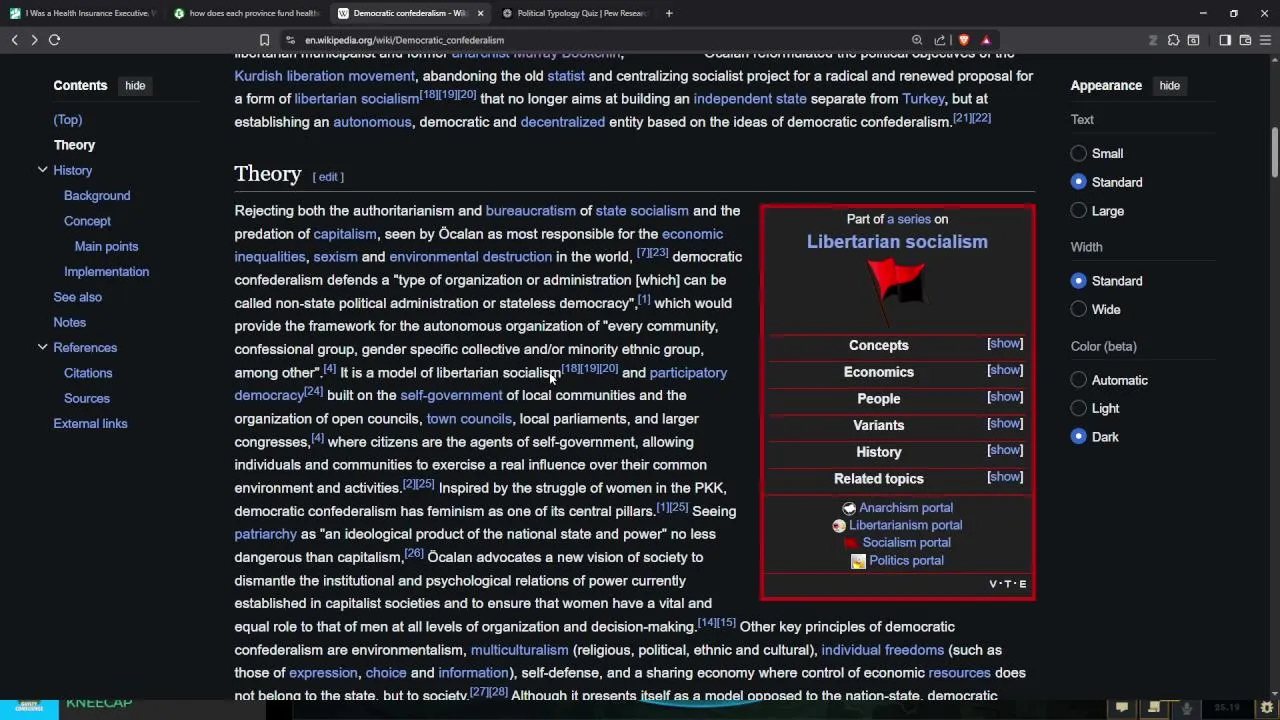Edit the Theory section
The image size is (1280, 720).
point(328,177)
